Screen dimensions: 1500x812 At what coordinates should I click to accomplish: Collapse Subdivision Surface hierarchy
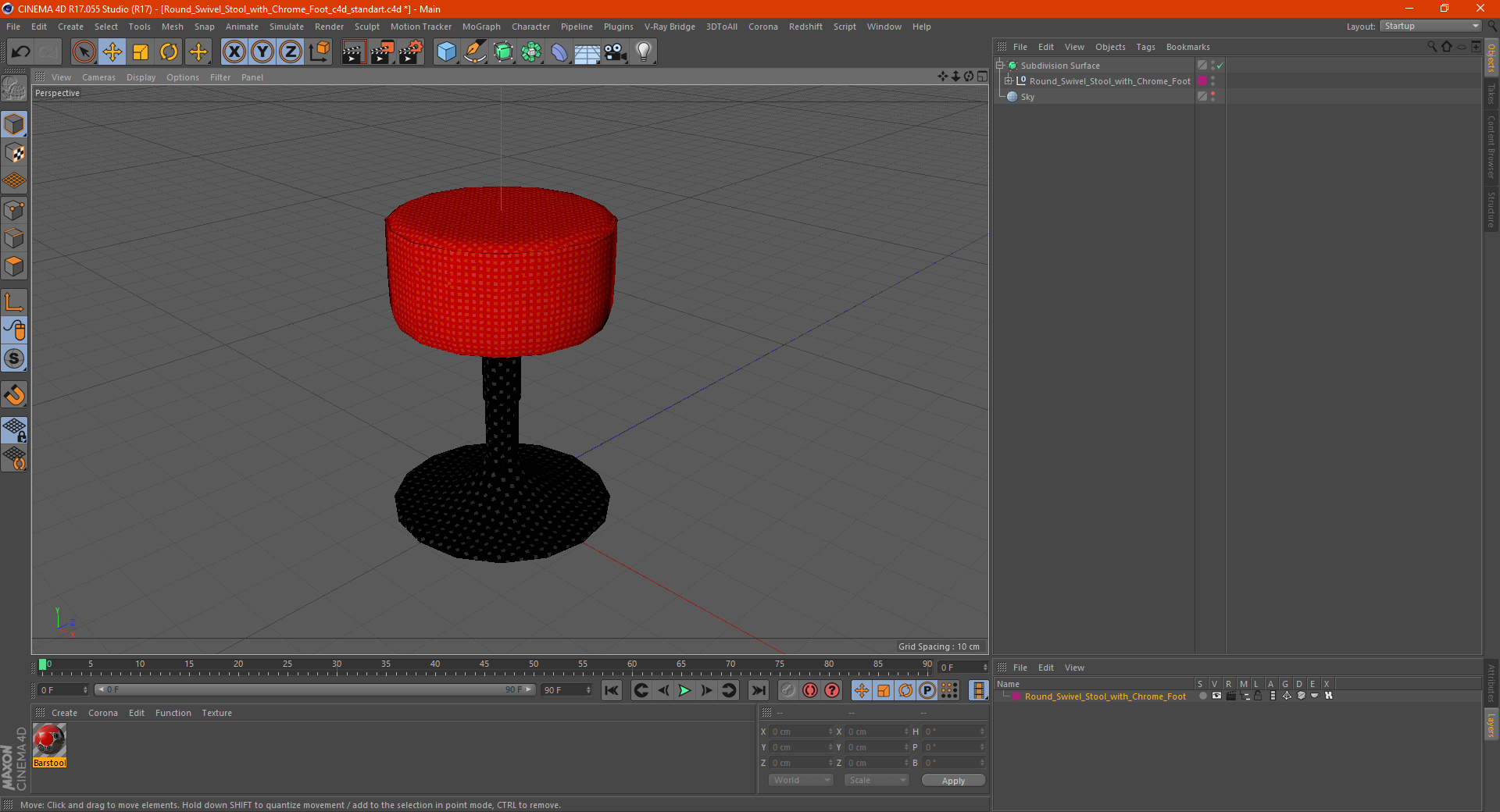999,66
